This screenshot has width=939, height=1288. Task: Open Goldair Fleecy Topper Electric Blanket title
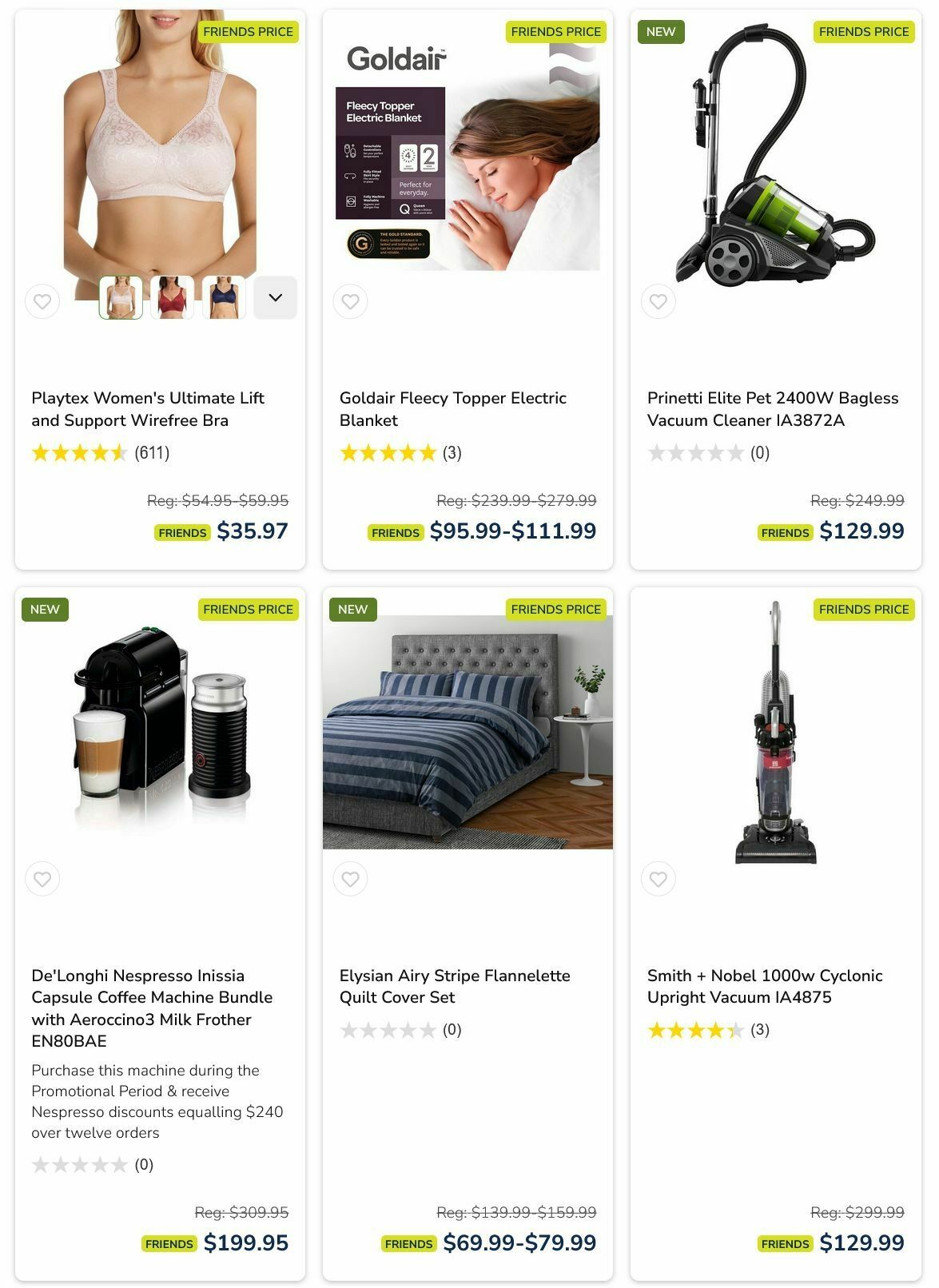click(453, 409)
